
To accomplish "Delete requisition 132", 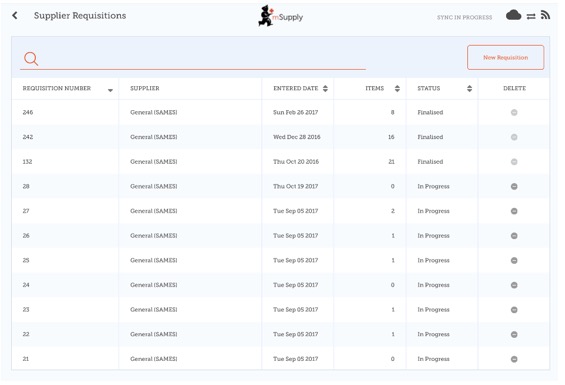I will tap(514, 162).
